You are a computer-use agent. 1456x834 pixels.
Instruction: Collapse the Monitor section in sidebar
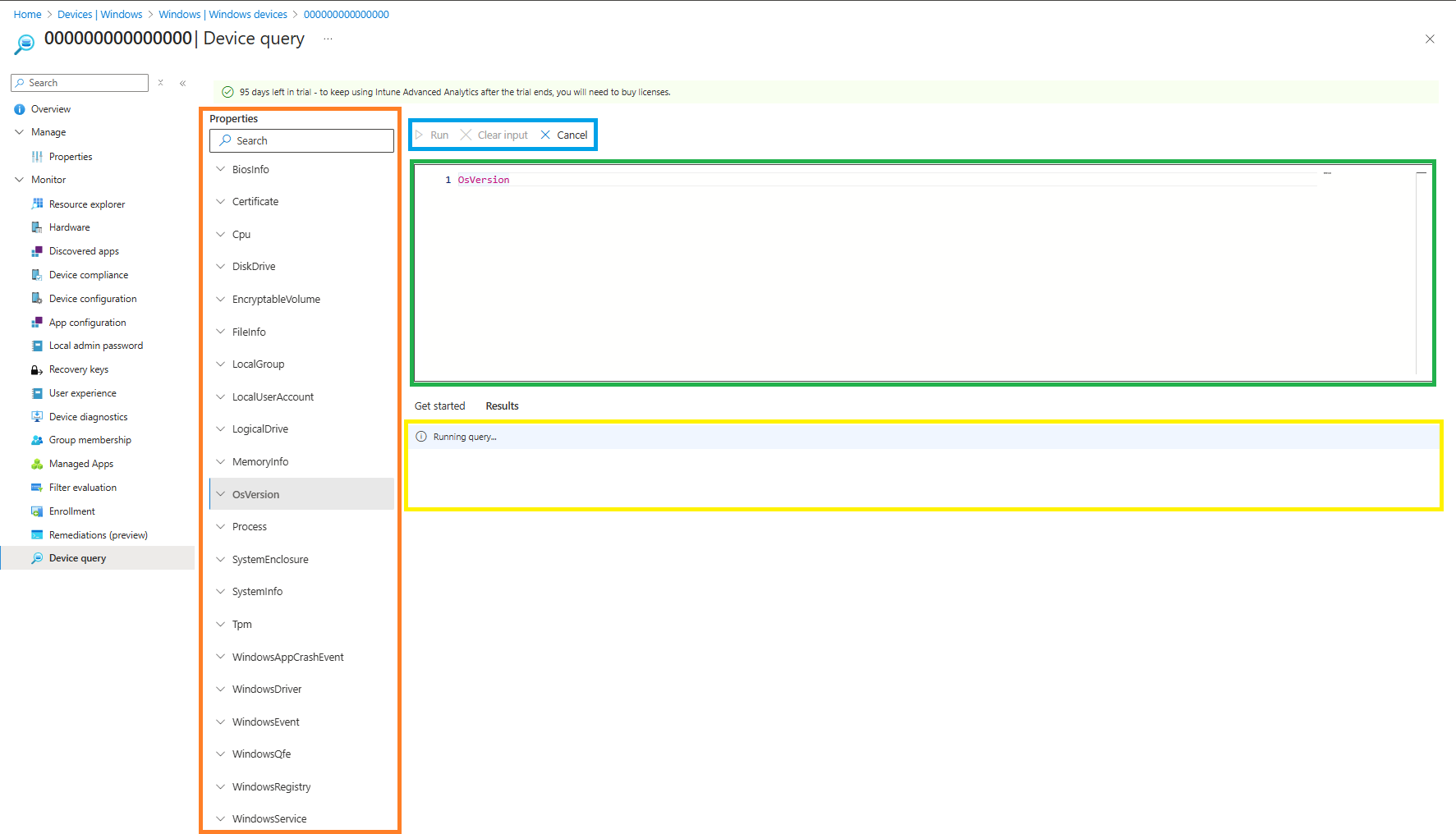coord(20,180)
